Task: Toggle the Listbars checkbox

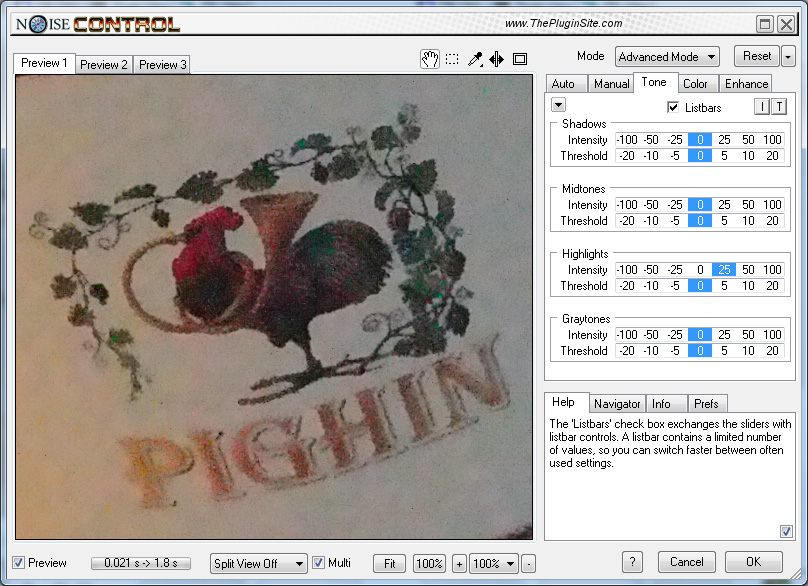Action: click(x=673, y=107)
